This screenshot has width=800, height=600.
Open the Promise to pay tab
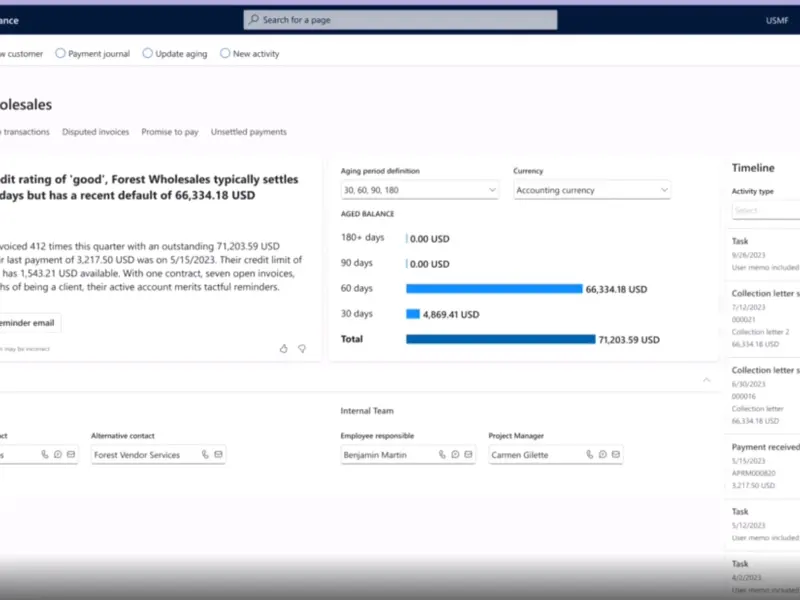click(169, 132)
